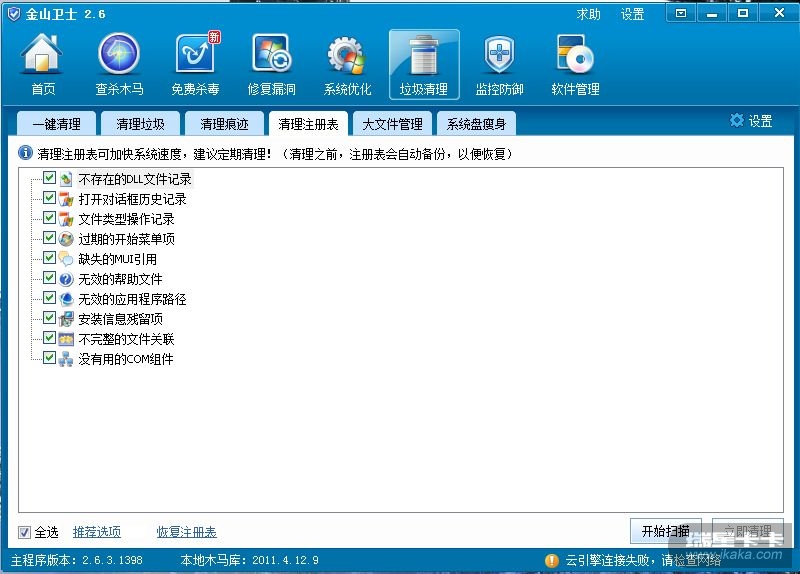Click the 开始扫描 start scan button
800x574 pixels.
pyautogui.click(x=666, y=531)
